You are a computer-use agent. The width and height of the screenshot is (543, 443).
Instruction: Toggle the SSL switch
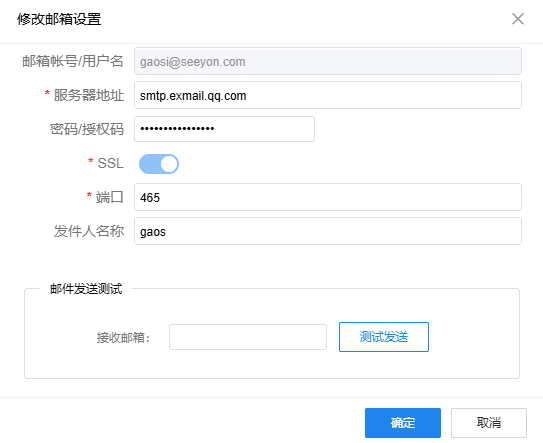tap(159, 164)
